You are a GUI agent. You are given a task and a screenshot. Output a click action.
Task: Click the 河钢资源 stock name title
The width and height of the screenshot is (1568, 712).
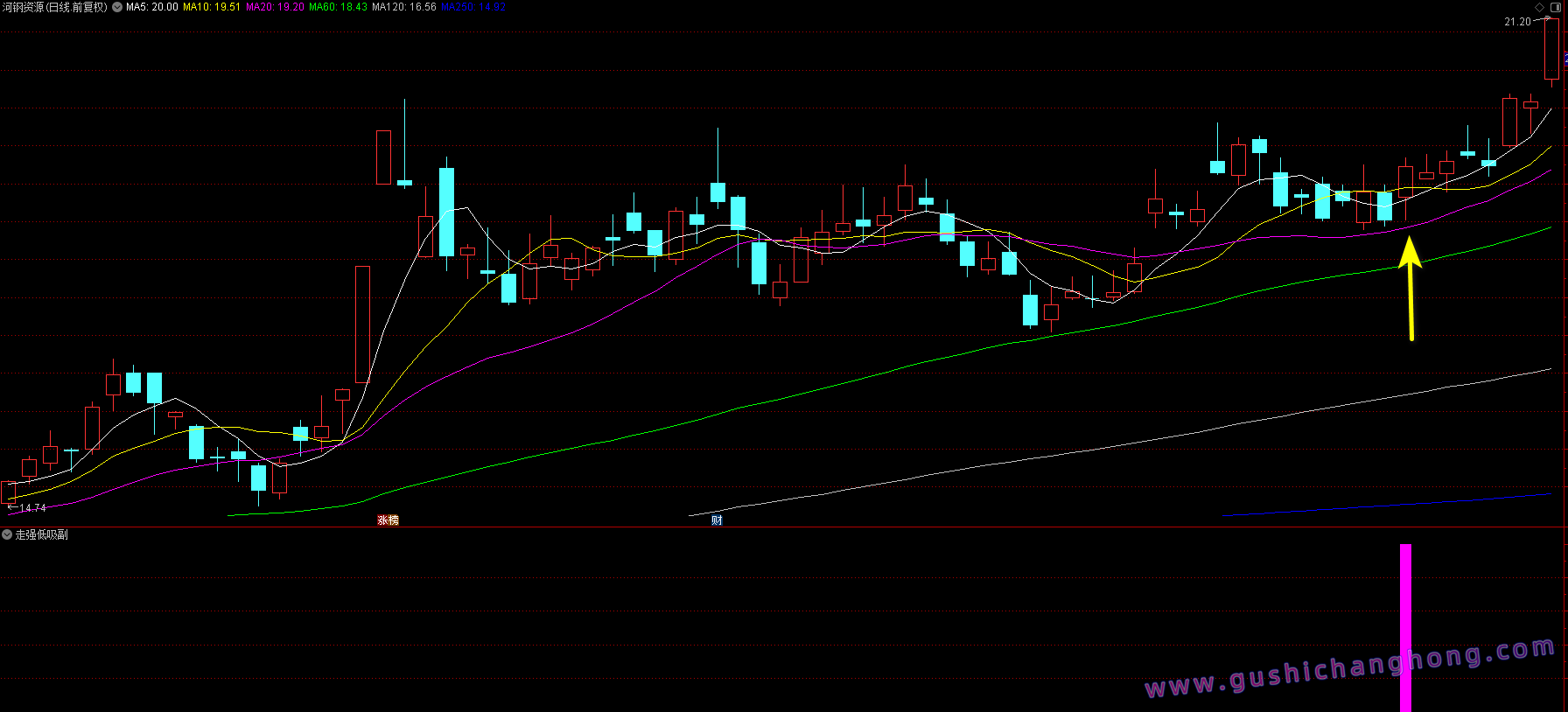pyautogui.click(x=53, y=7)
